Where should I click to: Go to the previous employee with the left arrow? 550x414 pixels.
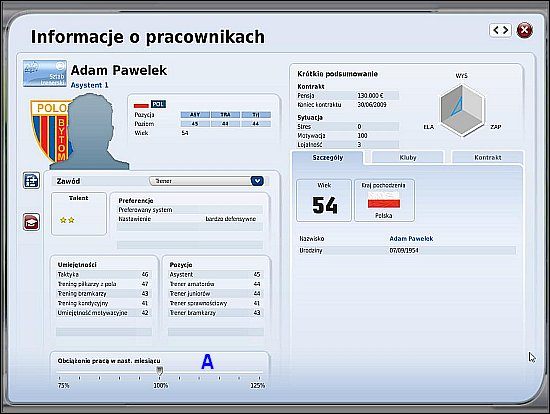pos(496,30)
